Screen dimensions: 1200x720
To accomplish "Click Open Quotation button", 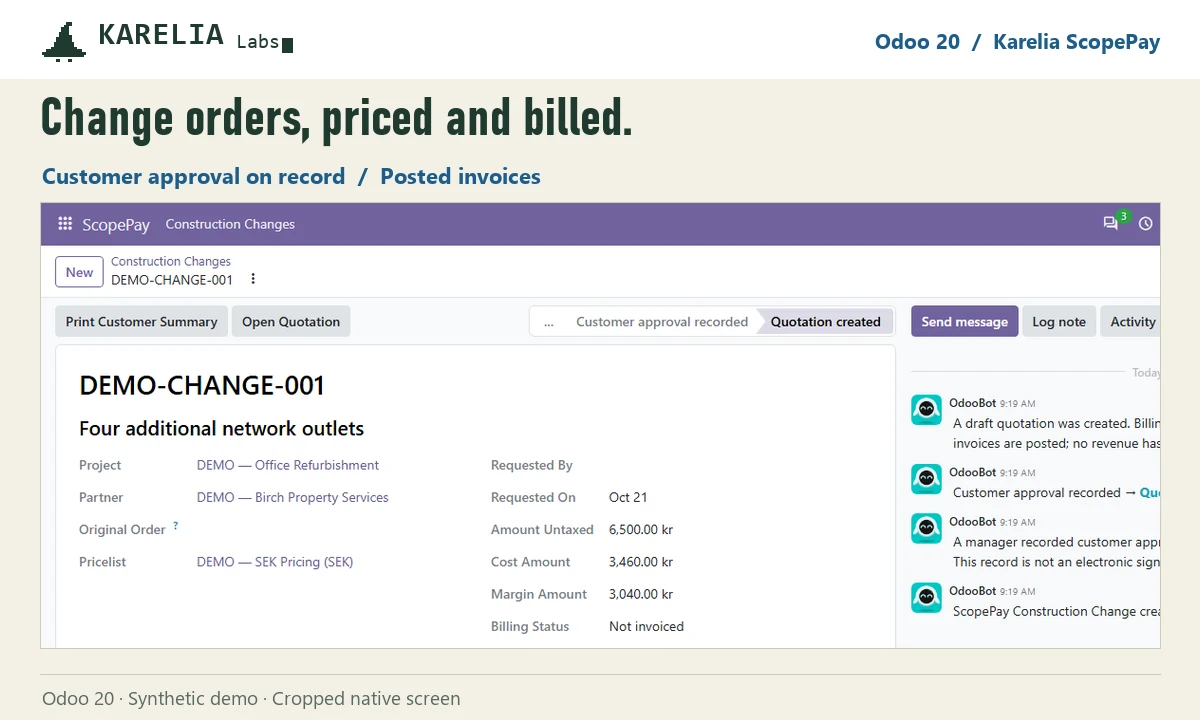I will (291, 322).
